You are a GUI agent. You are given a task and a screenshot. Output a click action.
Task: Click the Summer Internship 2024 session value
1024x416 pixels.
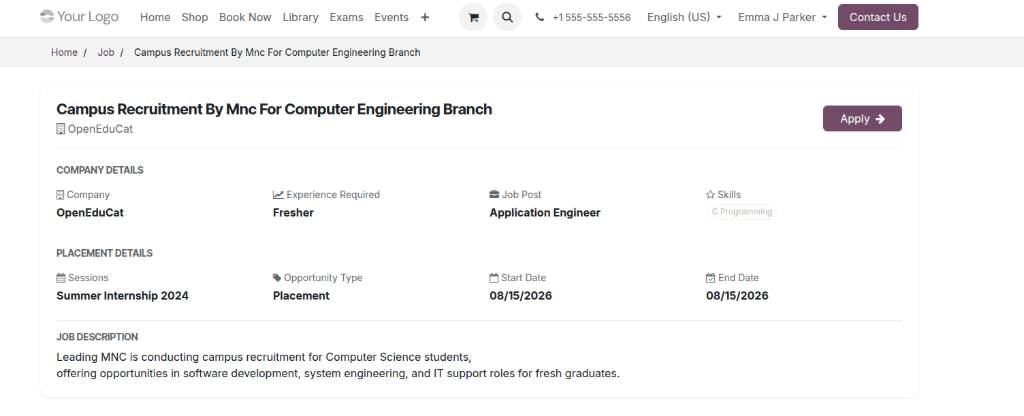122,295
